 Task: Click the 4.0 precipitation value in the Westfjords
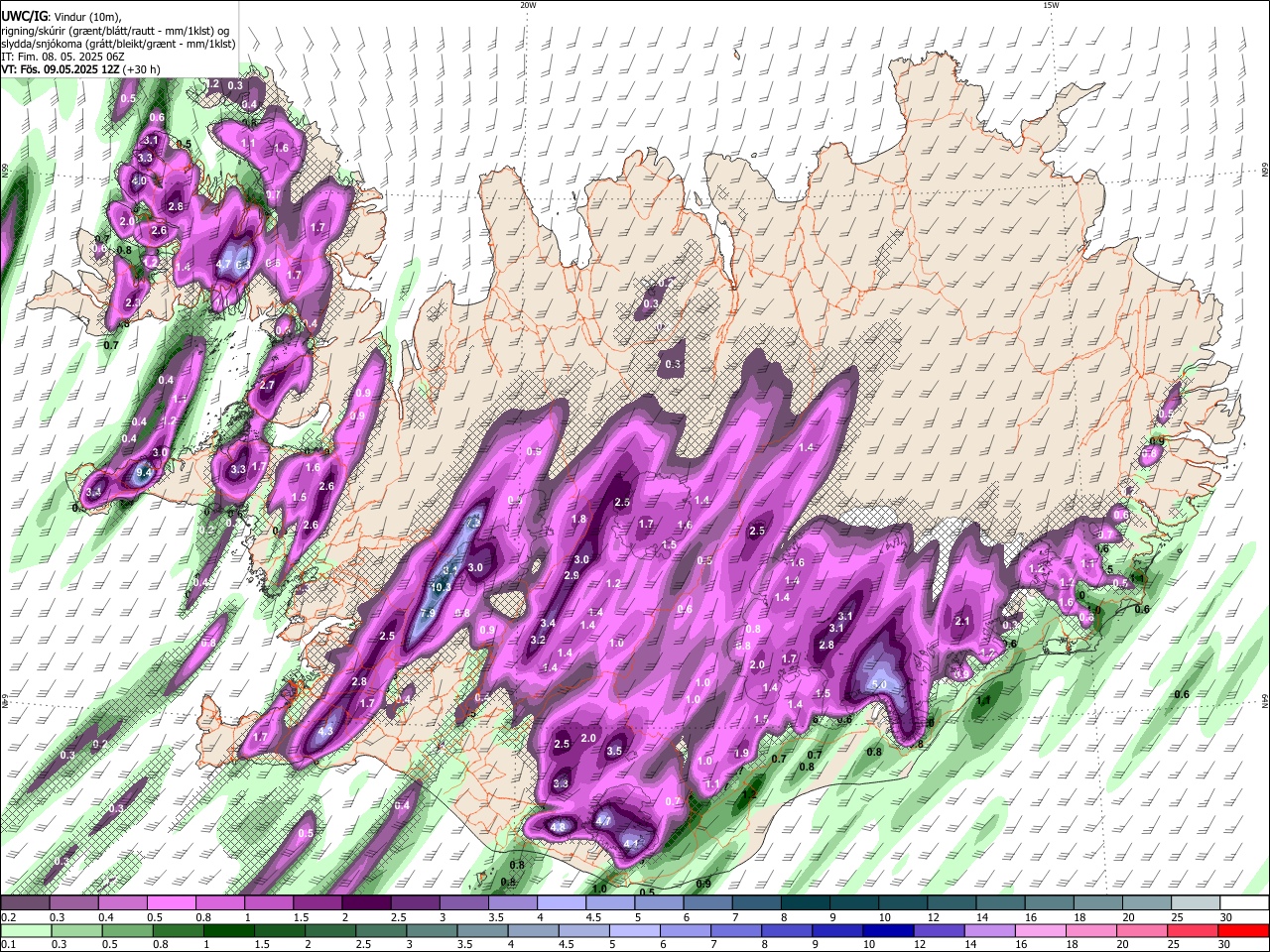click(x=139, y=181)
